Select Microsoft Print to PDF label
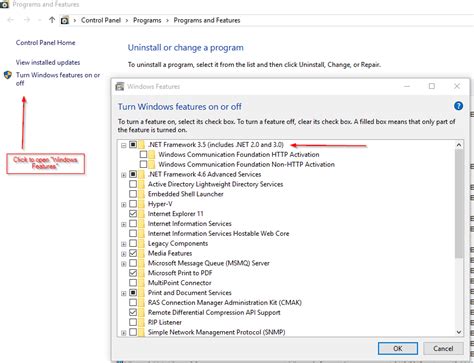Screen dimensions: 474x363 click(180, 273)
